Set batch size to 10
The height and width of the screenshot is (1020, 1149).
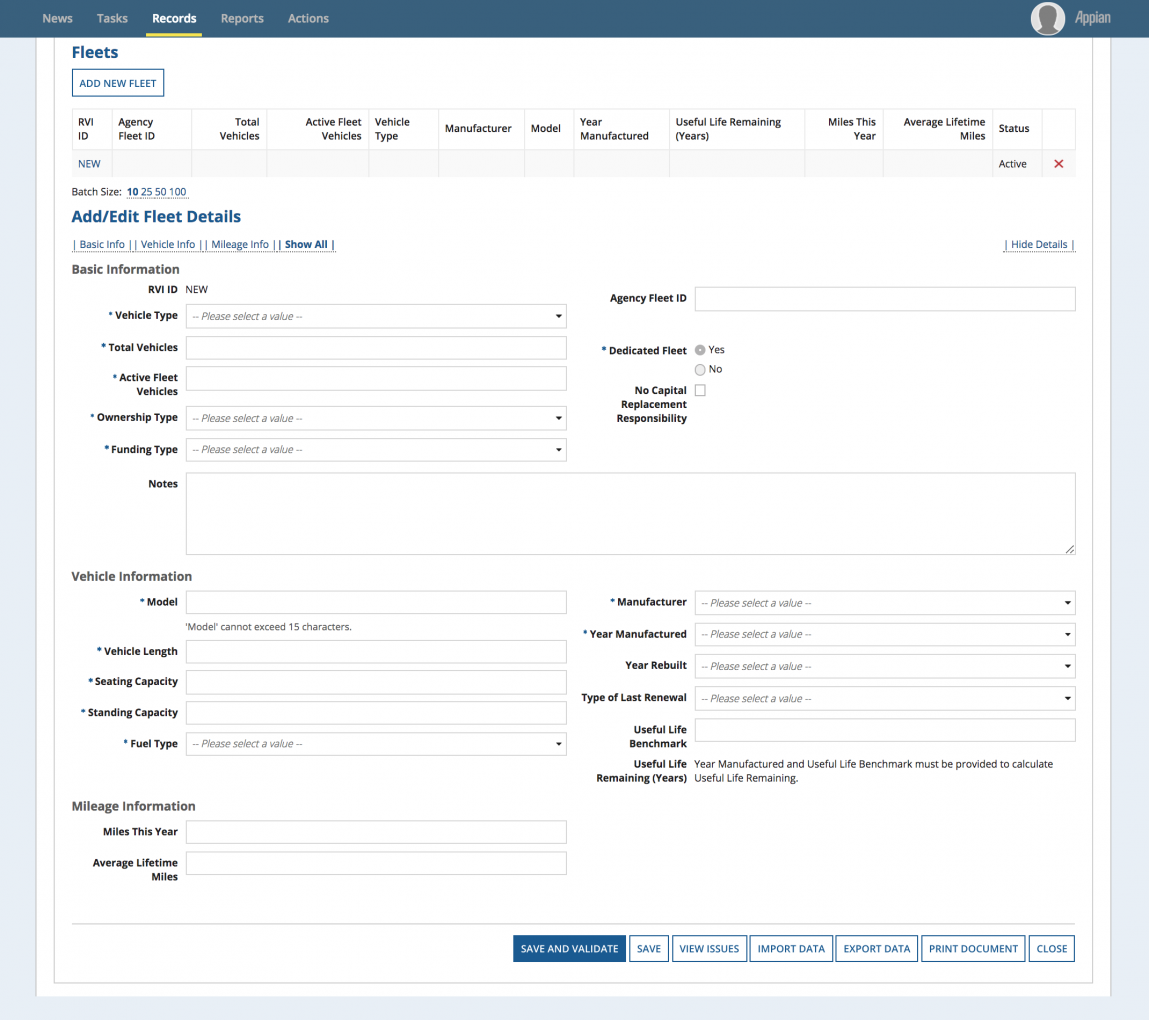pos(133,192)
